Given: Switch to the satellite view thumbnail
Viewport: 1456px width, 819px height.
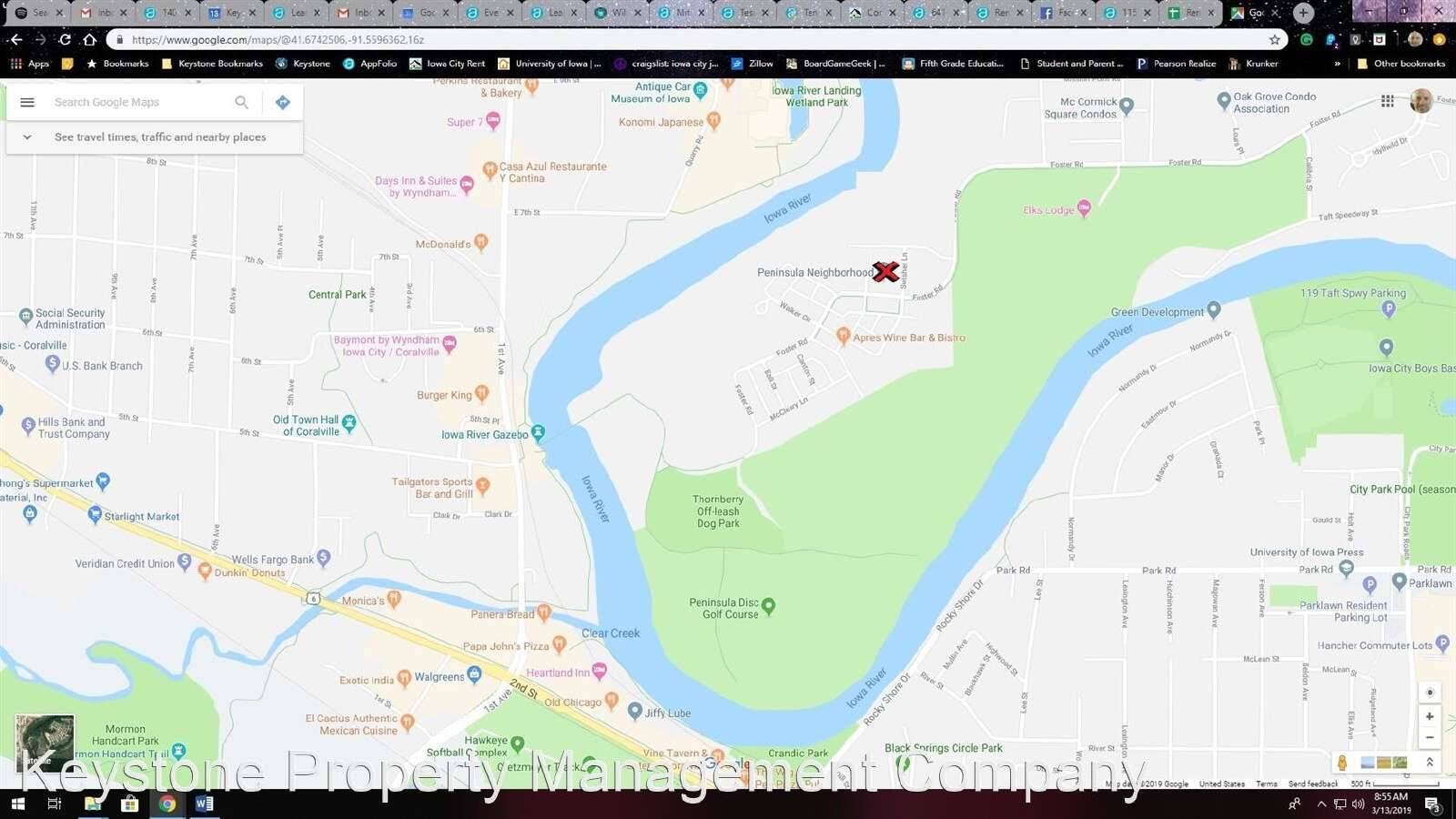Looking at the screenshot, I should (x=45, y=743).
